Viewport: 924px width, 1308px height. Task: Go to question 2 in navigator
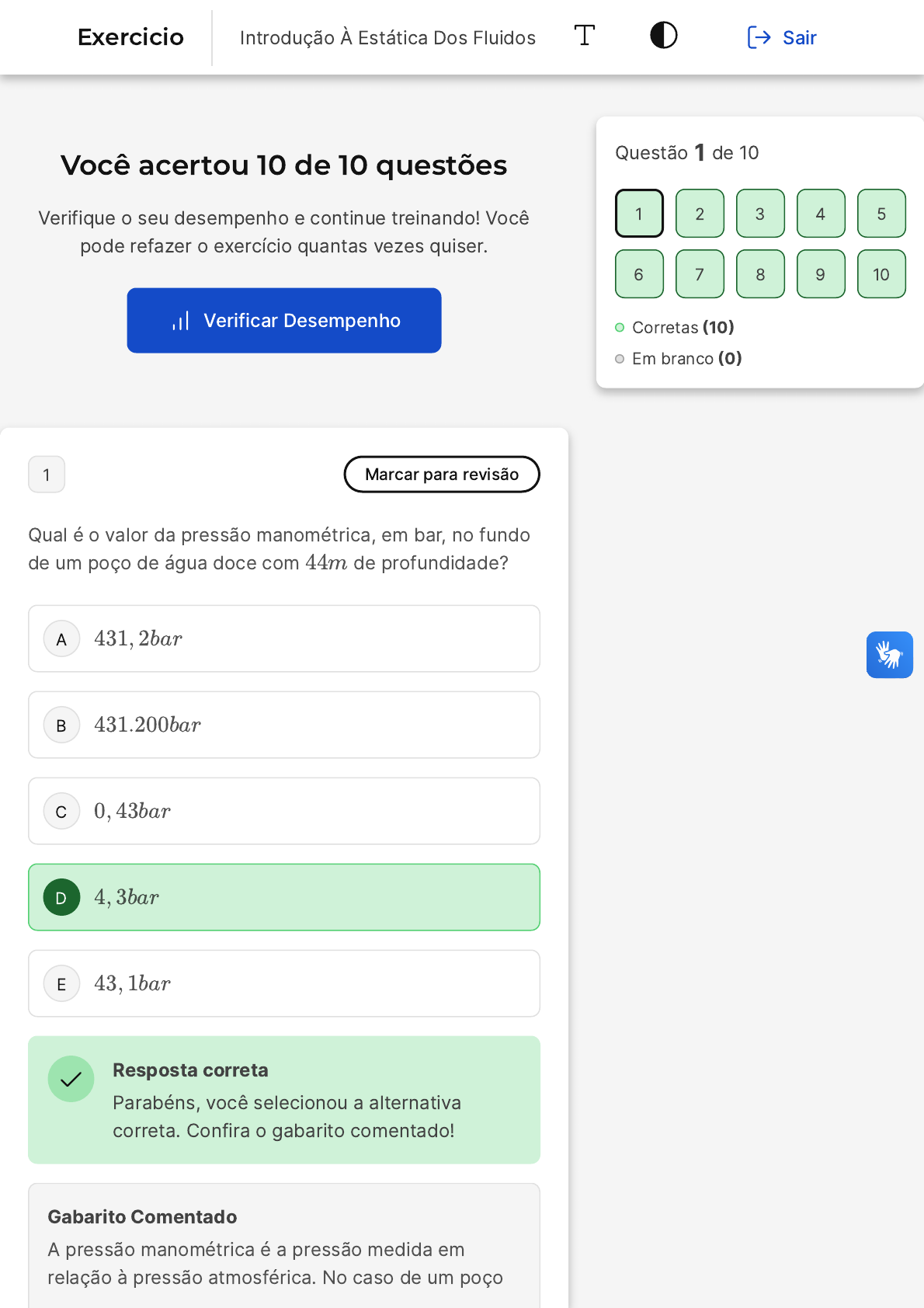point(700,214)
